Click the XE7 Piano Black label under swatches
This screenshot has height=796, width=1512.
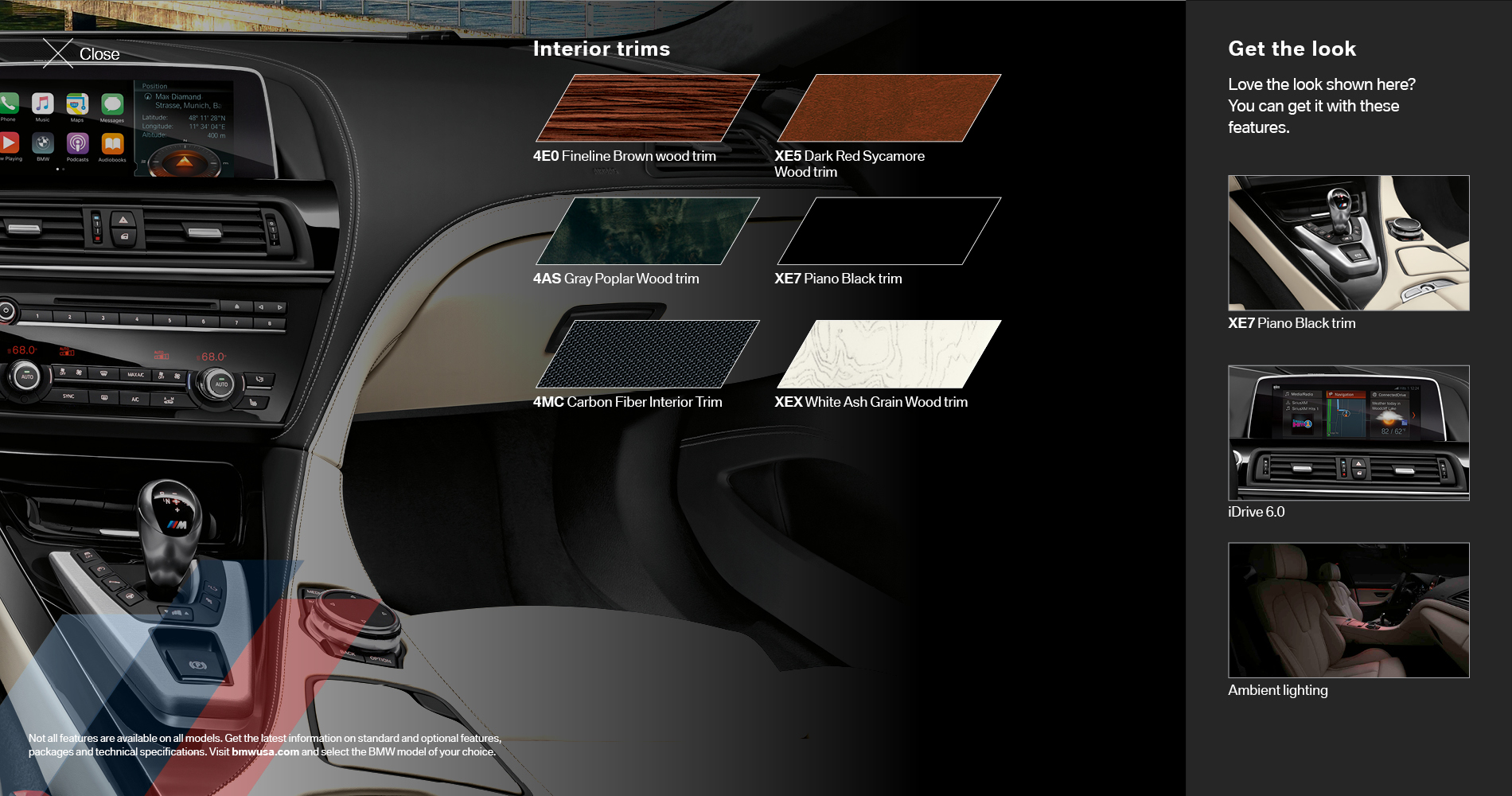click(x=838, y=279)
